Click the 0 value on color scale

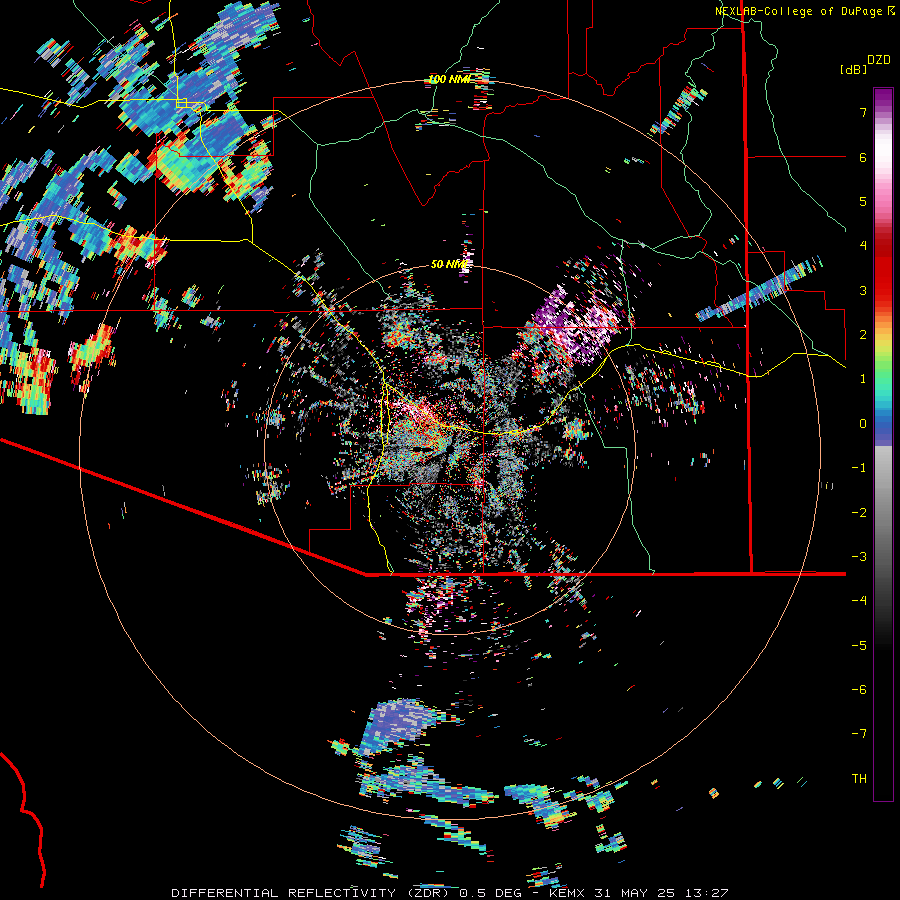(x=863, y=424)
